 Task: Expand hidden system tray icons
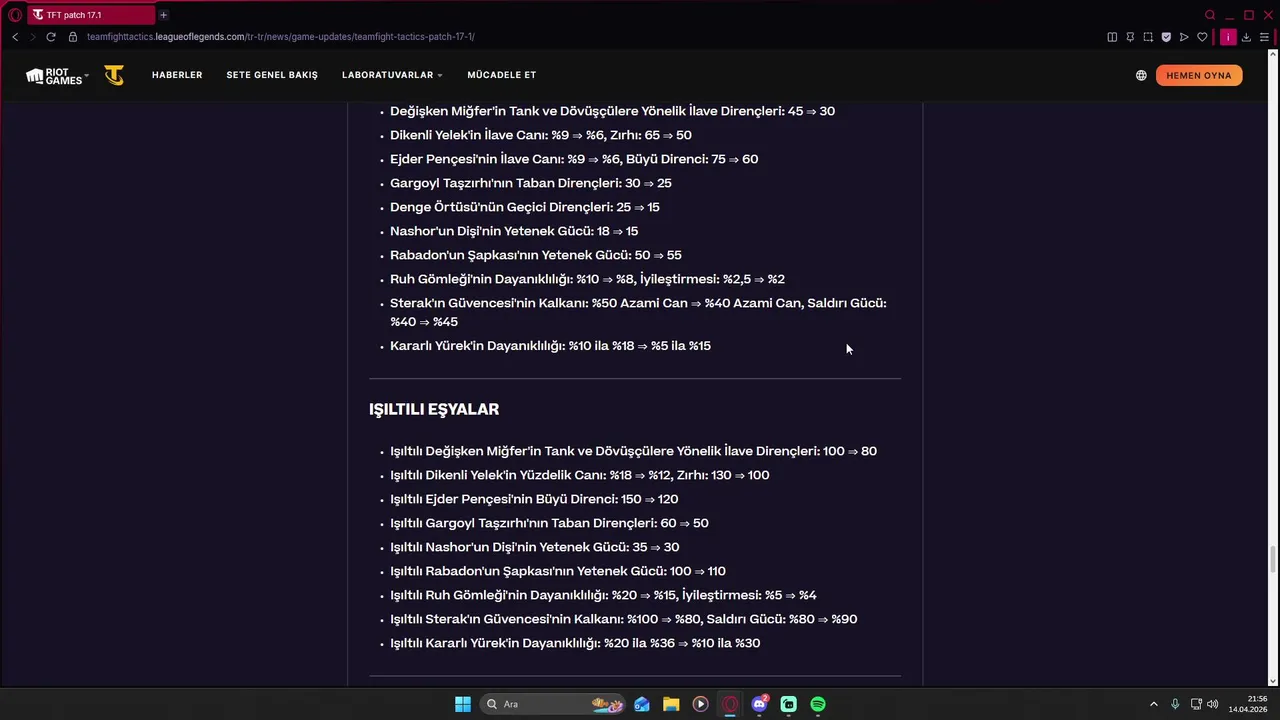point(1153,704)
